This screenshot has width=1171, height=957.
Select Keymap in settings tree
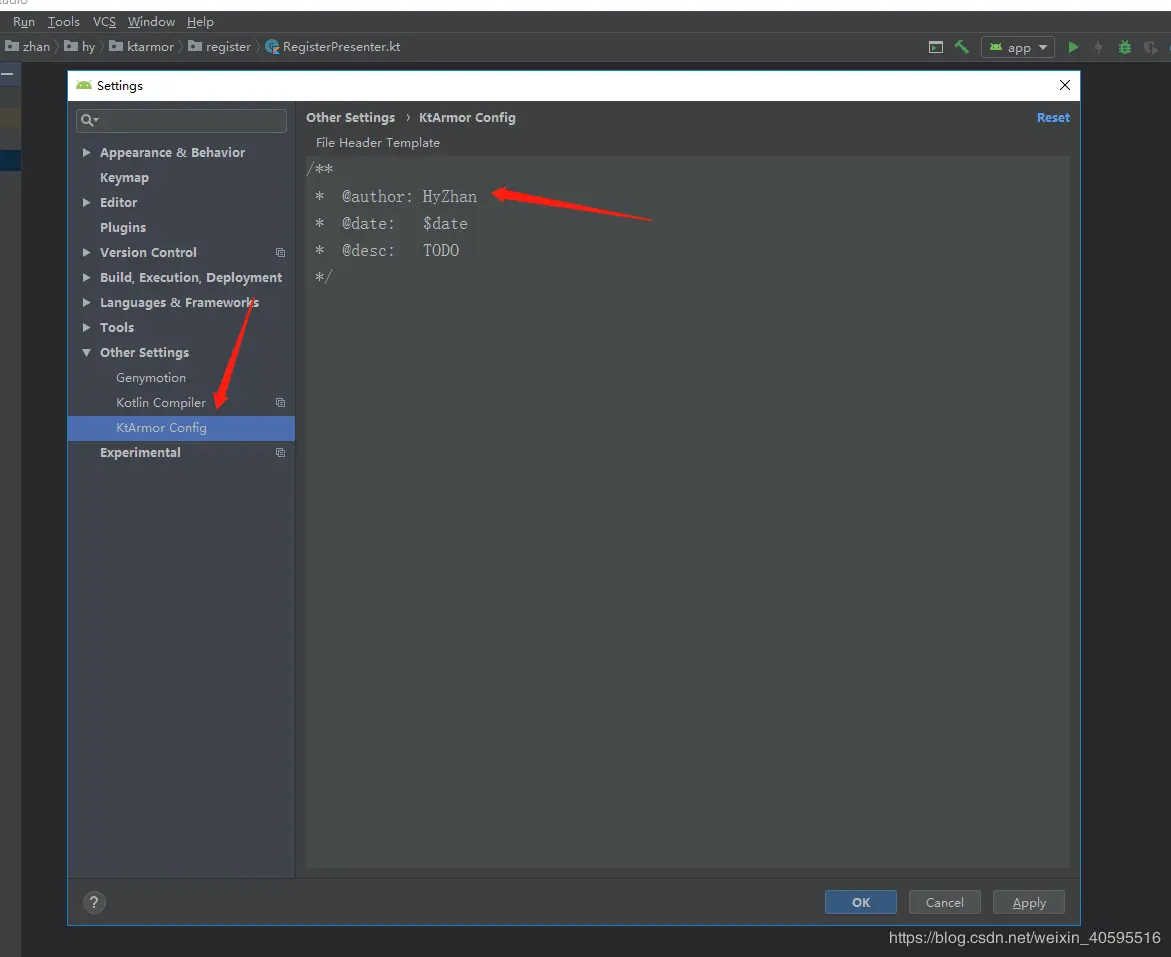click(x=124, y=178)
